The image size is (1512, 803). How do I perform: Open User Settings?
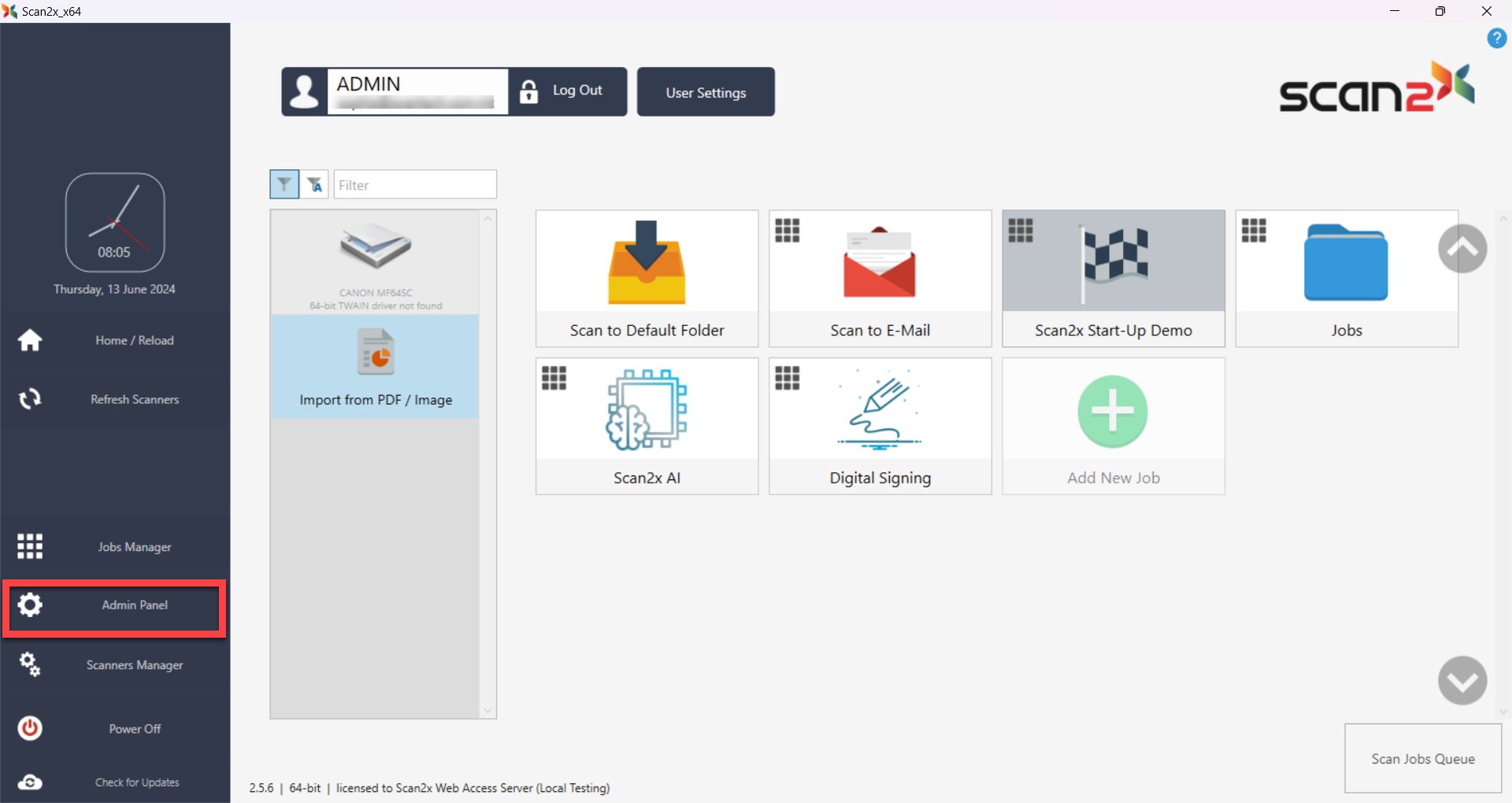click(706, 92)
